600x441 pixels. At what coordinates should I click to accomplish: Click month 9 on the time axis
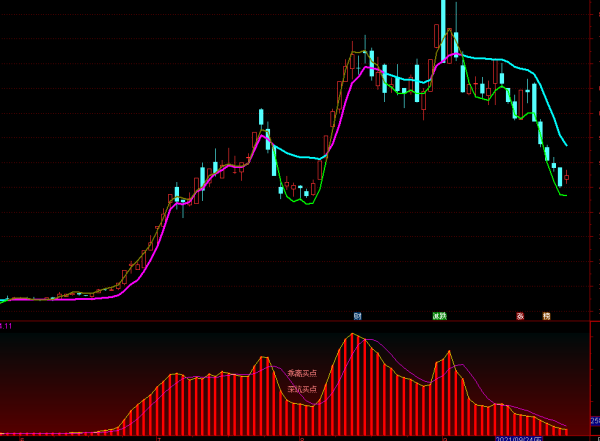(443, 438)
